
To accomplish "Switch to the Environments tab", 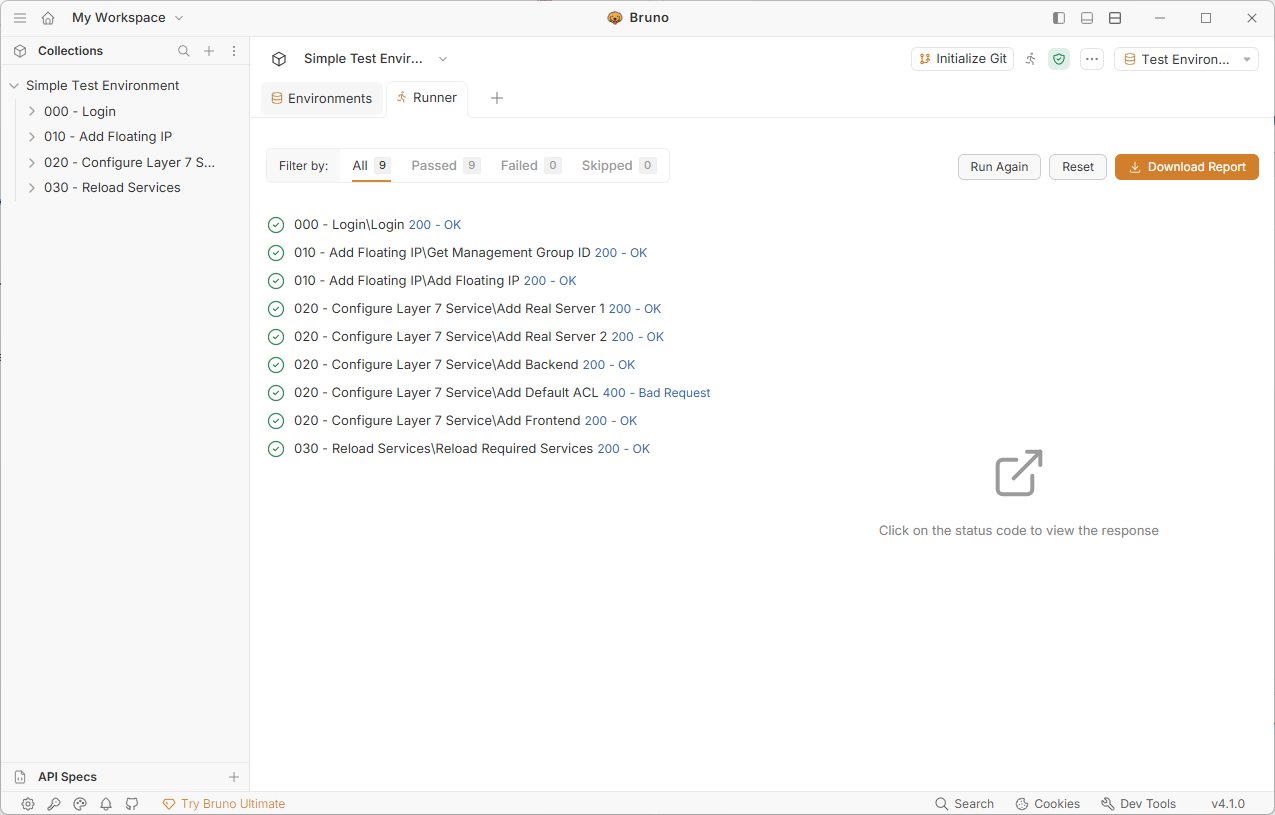I will [321, 99].
